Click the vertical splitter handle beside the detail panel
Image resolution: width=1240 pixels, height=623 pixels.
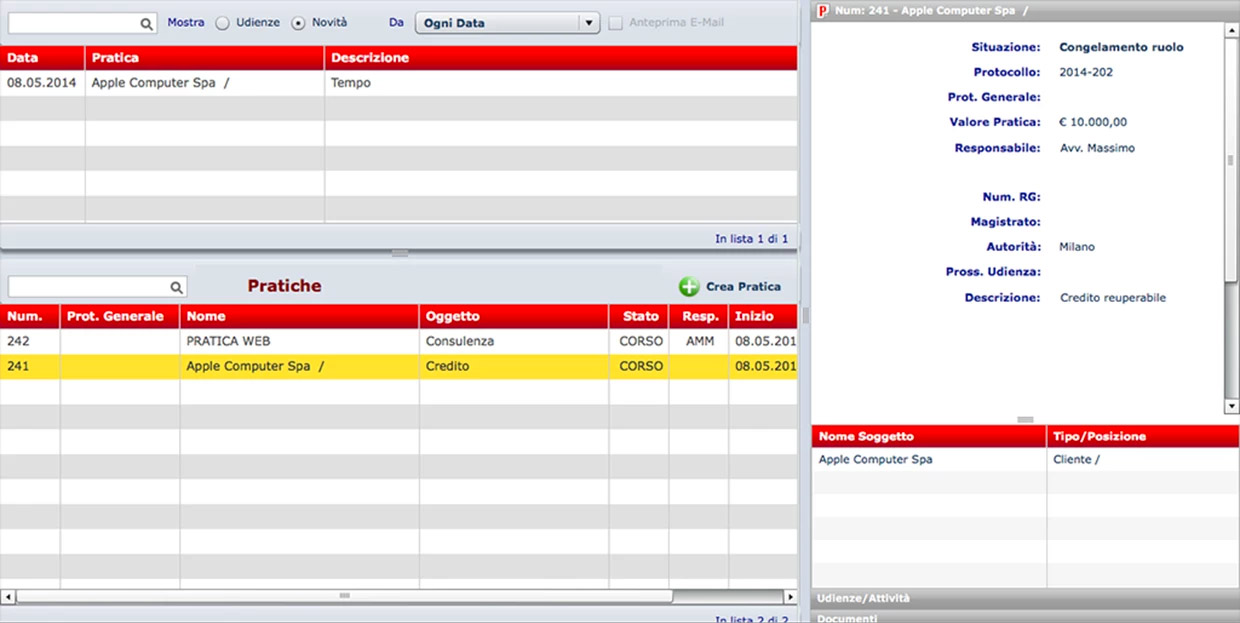coord(805,315)
